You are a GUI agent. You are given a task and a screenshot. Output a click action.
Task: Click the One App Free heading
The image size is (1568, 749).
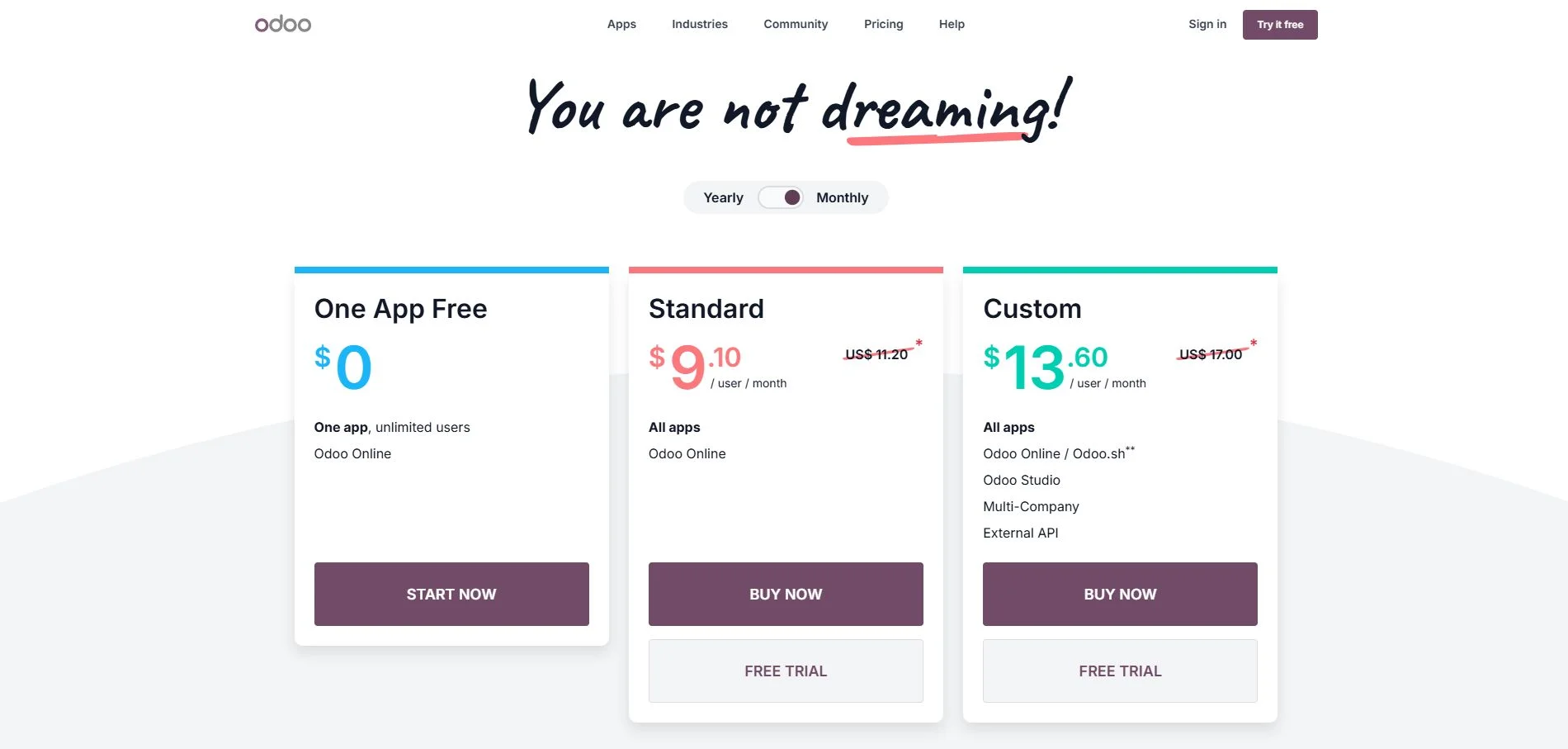[x=400, y=309]
